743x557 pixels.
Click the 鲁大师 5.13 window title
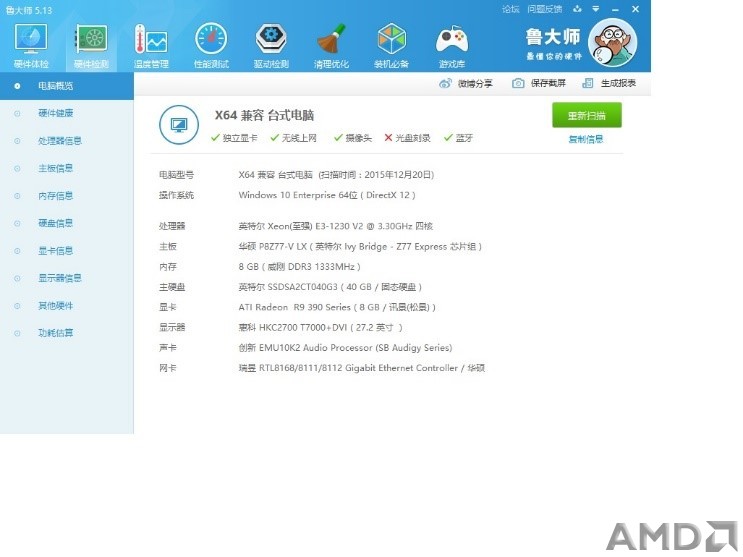29,10
